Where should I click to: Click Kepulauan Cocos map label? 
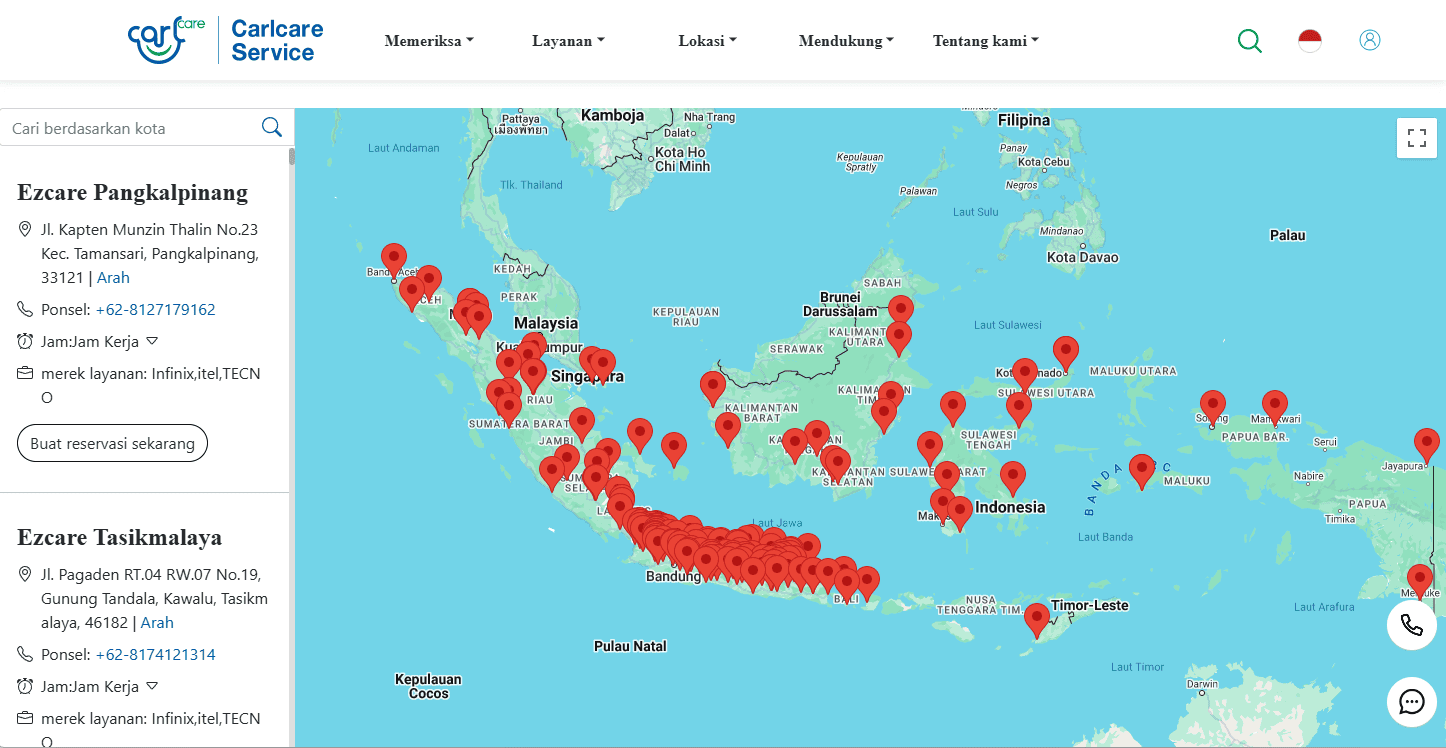(429, 686)
